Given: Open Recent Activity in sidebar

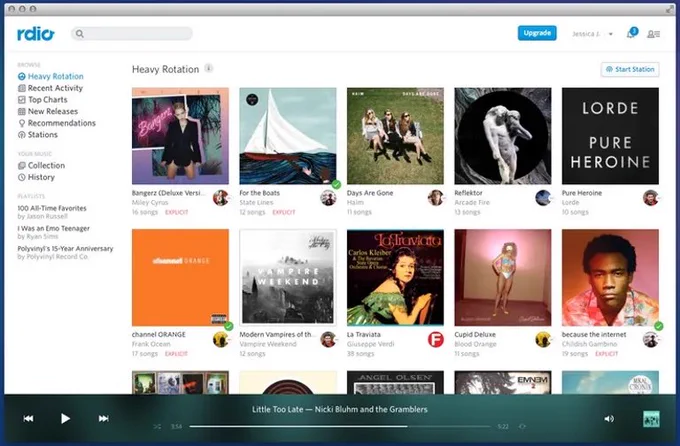Looking at the screenshot, I should 50,88.
